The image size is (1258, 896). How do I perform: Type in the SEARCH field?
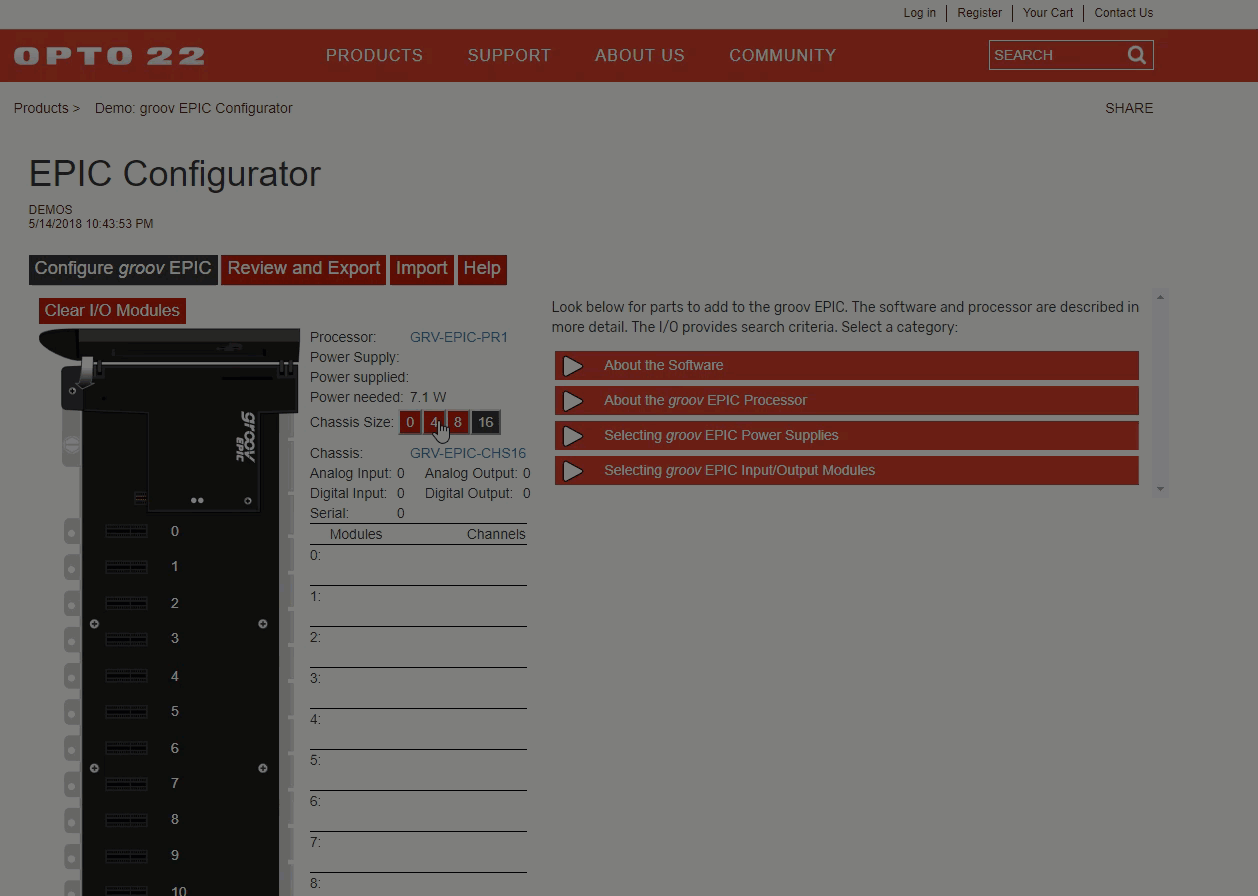pos(1055,55)
